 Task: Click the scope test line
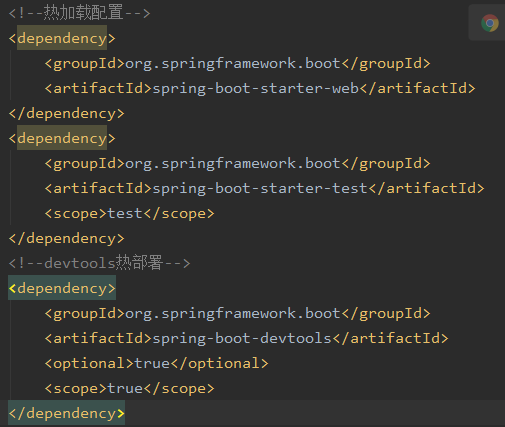tap(129, 213)
